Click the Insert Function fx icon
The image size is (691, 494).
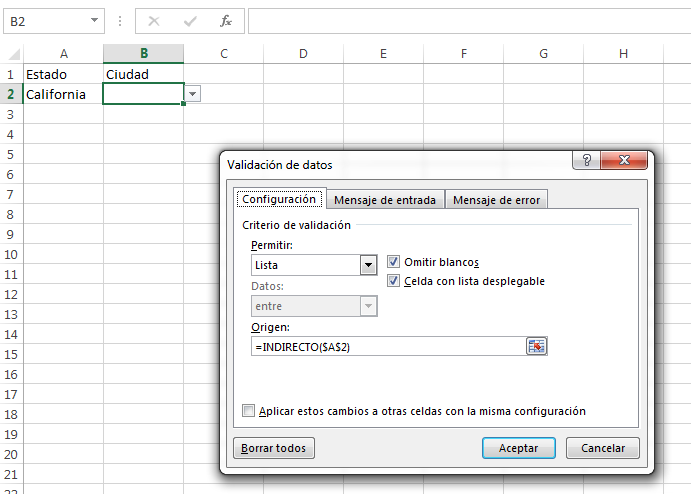tap(226, 20)
